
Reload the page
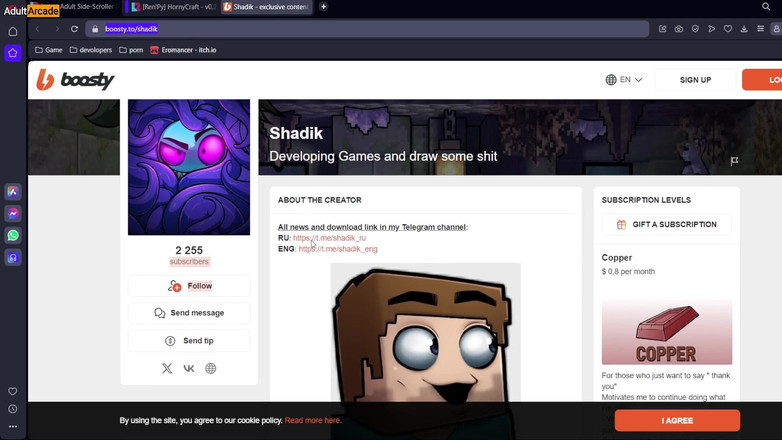(74, 29)
